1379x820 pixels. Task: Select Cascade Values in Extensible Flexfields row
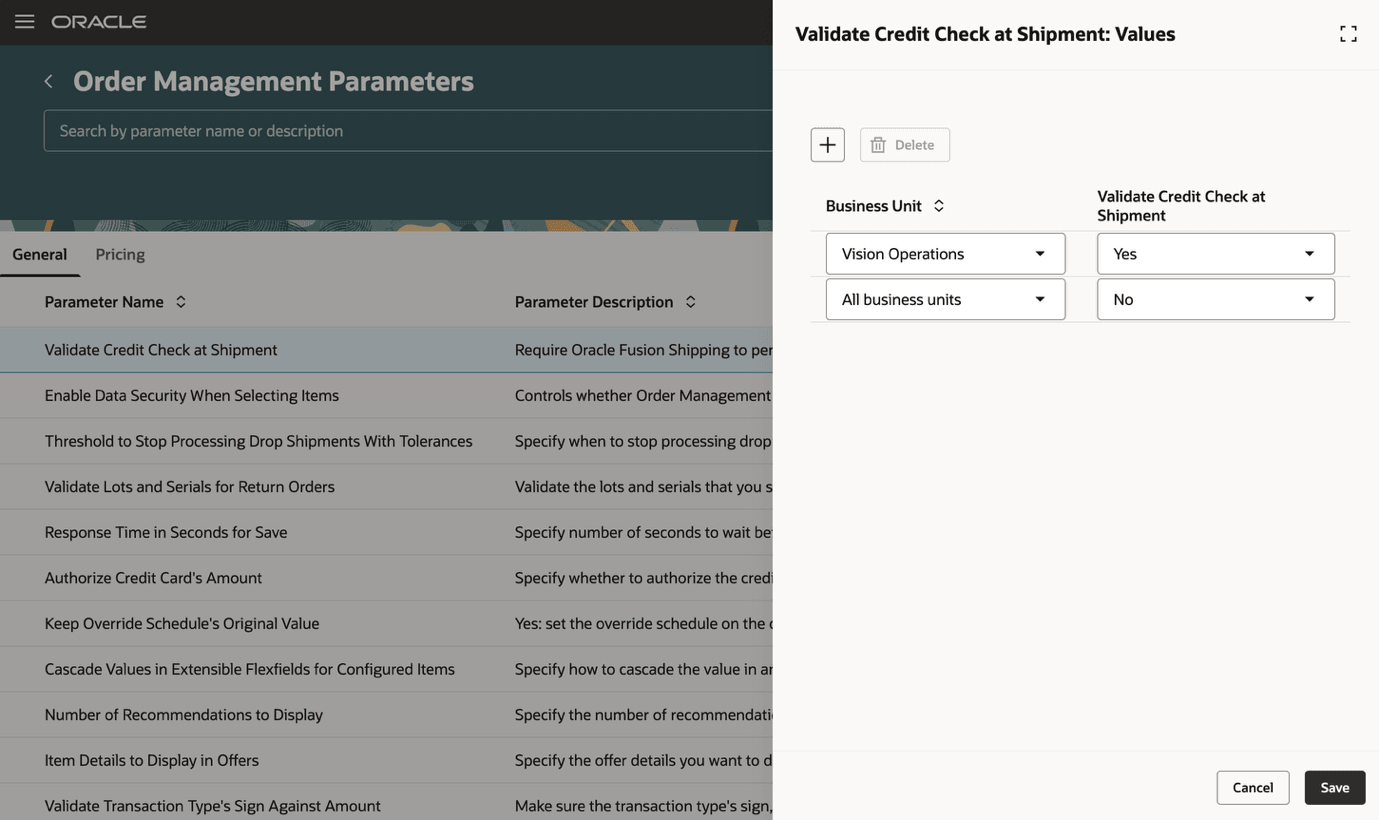click(386, 669)
